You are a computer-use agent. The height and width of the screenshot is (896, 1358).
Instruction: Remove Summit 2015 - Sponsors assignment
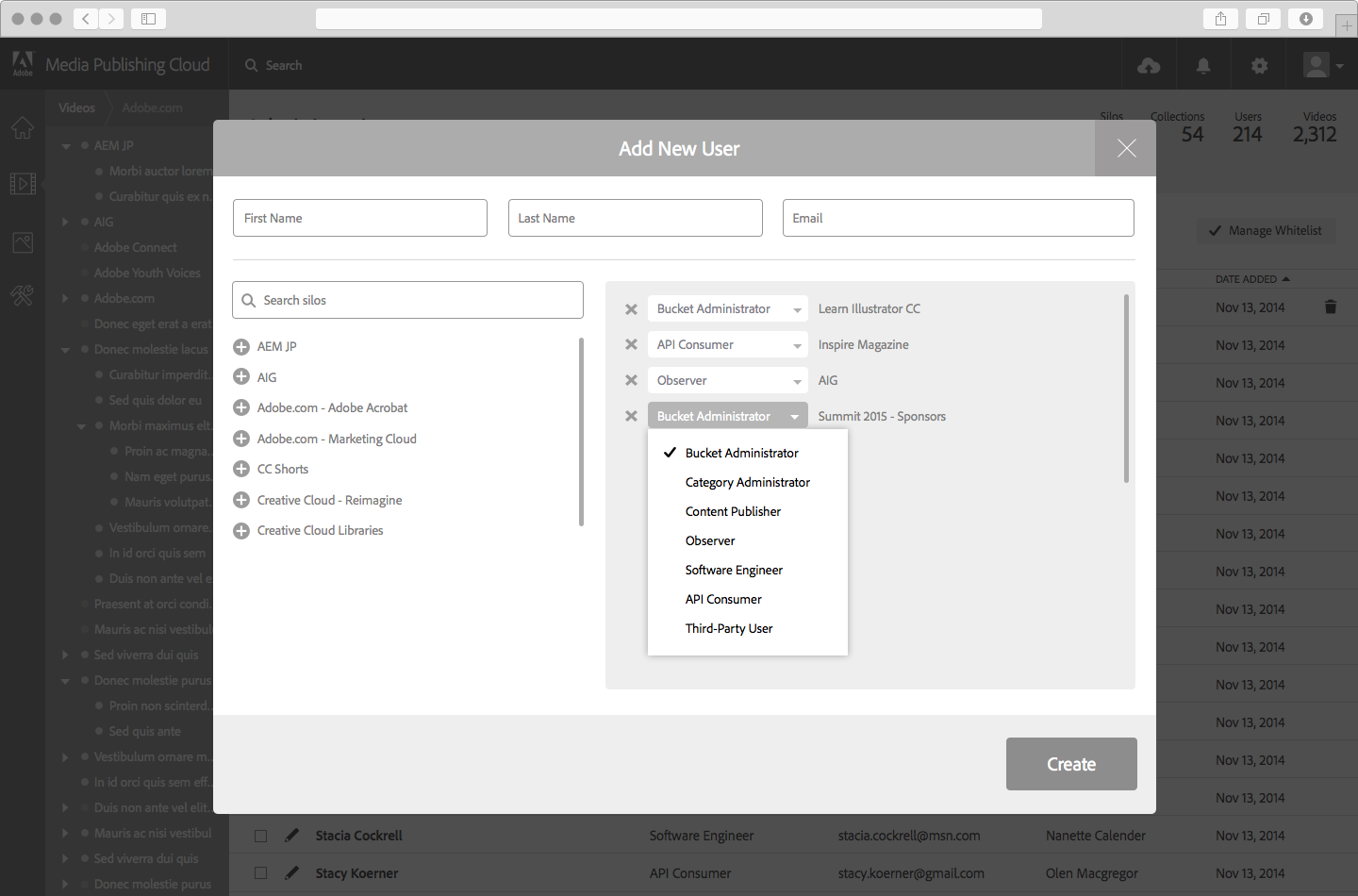point(632,416)
